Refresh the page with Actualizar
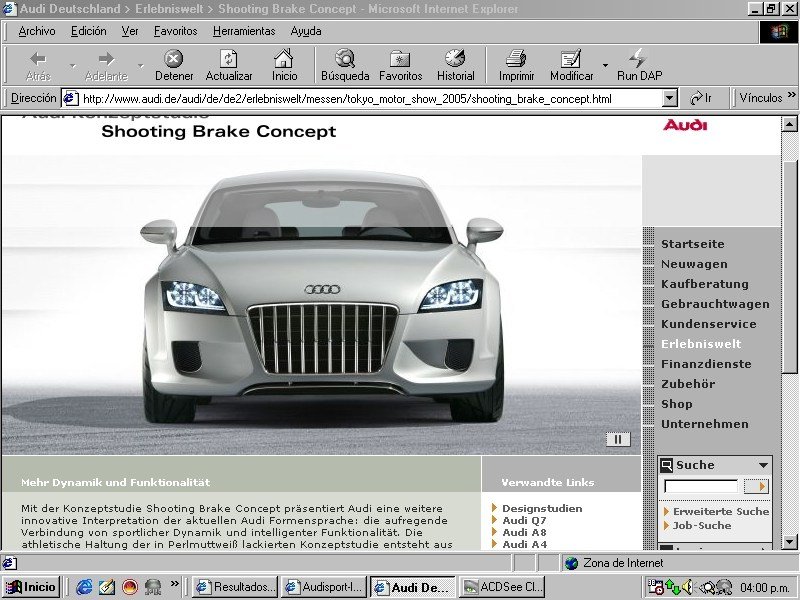The height and width of the screenshot is (600, 800). pos(229,65)
